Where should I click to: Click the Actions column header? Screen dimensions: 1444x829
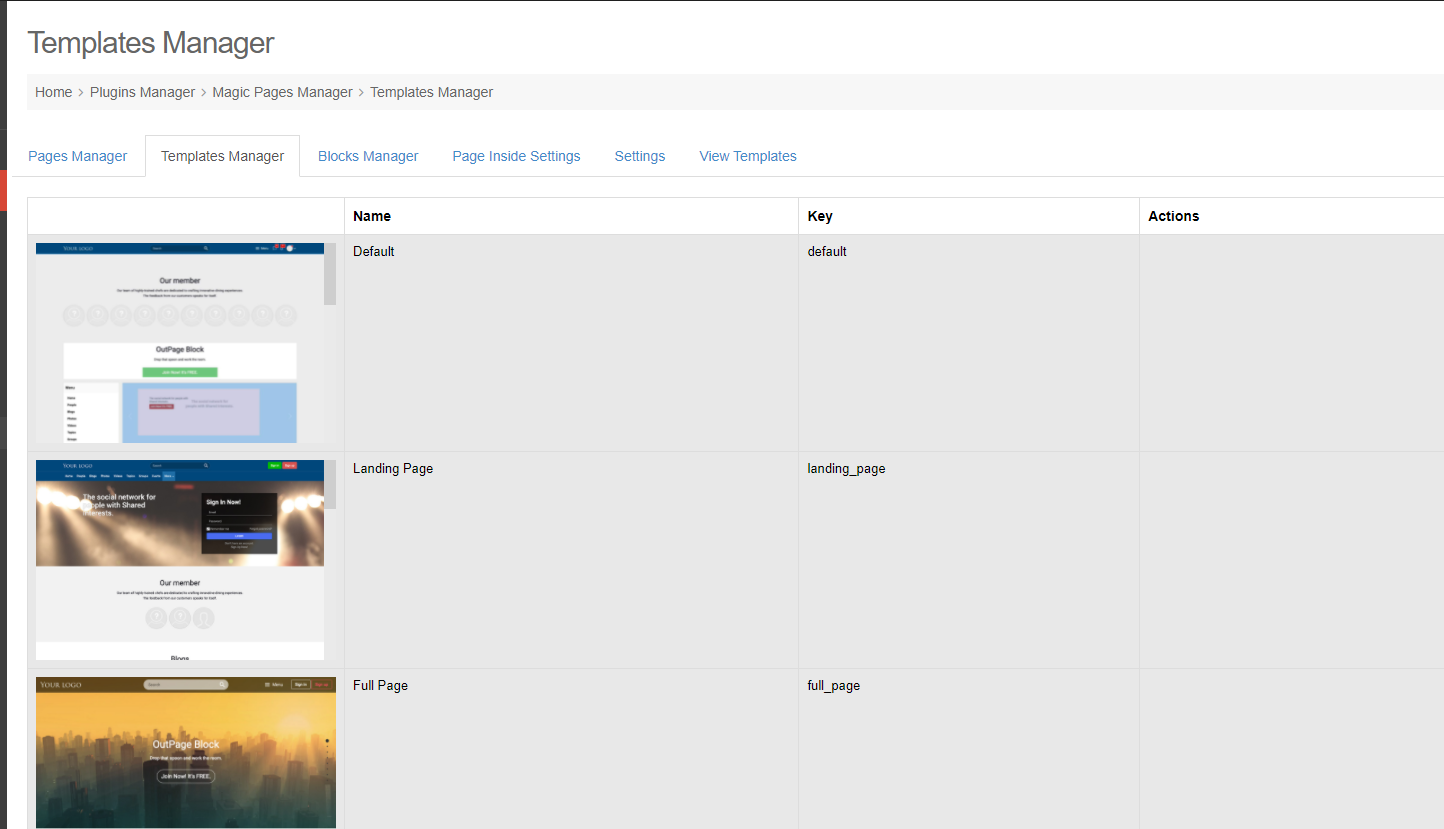tap(1292, 216)
